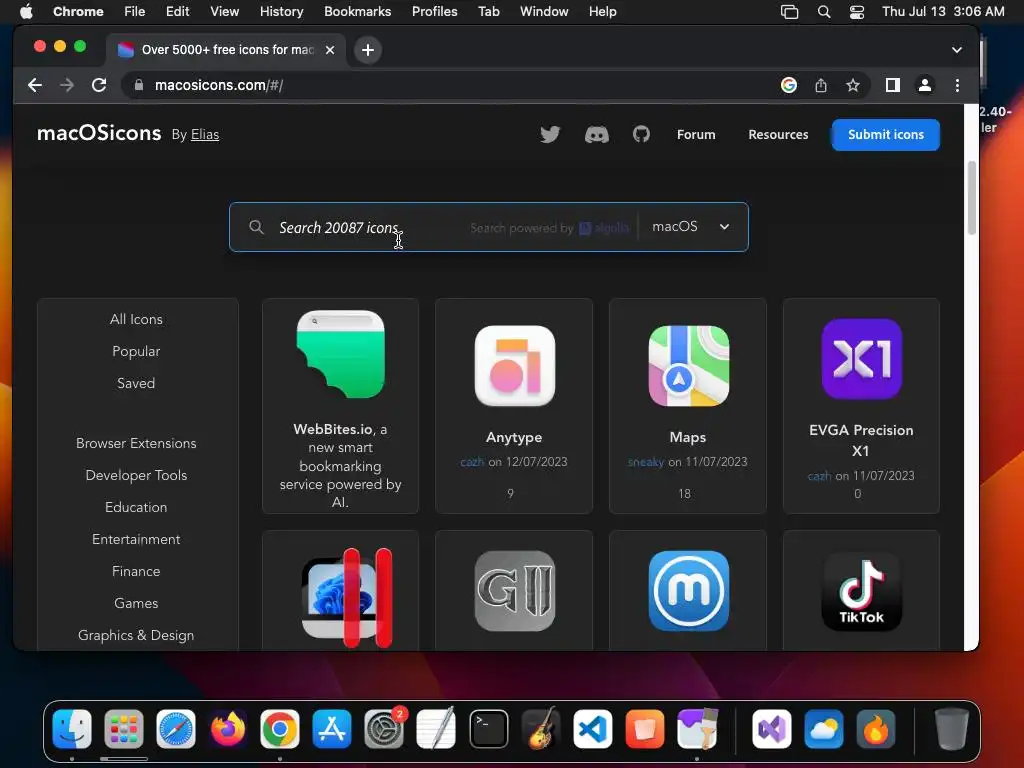
Task: Open the Profiles menu
Action: (434, 11)
